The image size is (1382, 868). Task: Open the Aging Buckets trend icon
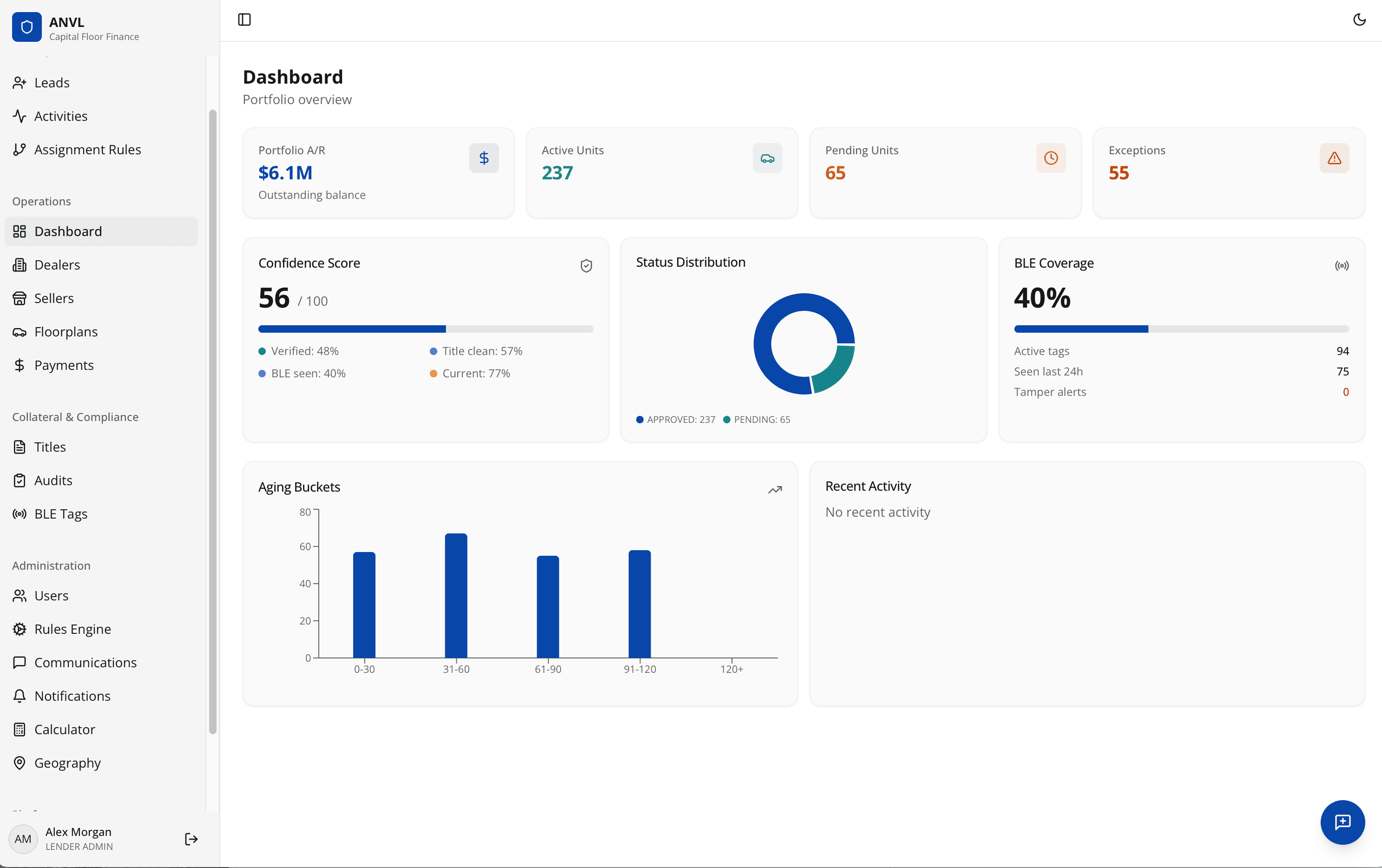776,490
